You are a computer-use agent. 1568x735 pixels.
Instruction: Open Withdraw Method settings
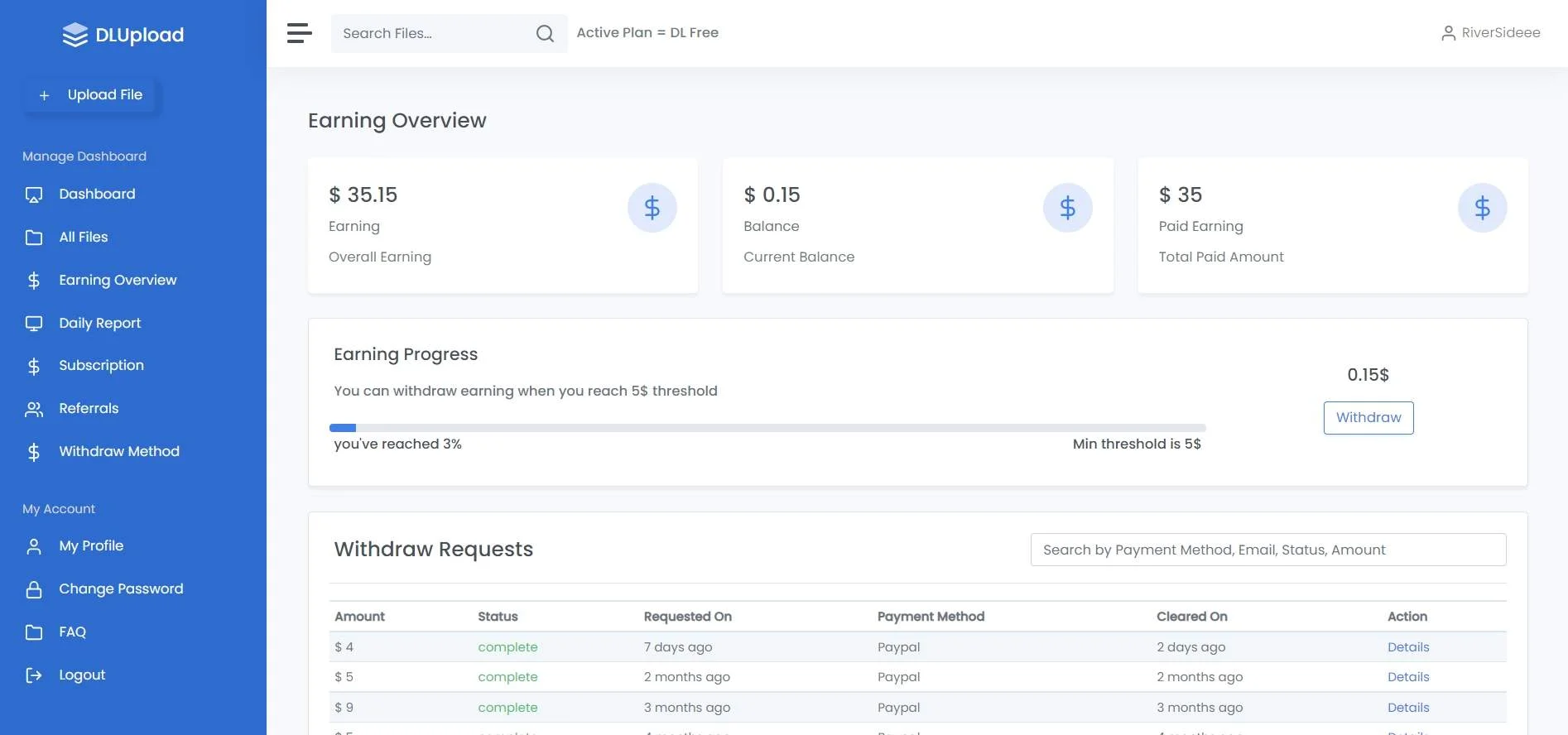pos(119,451)
